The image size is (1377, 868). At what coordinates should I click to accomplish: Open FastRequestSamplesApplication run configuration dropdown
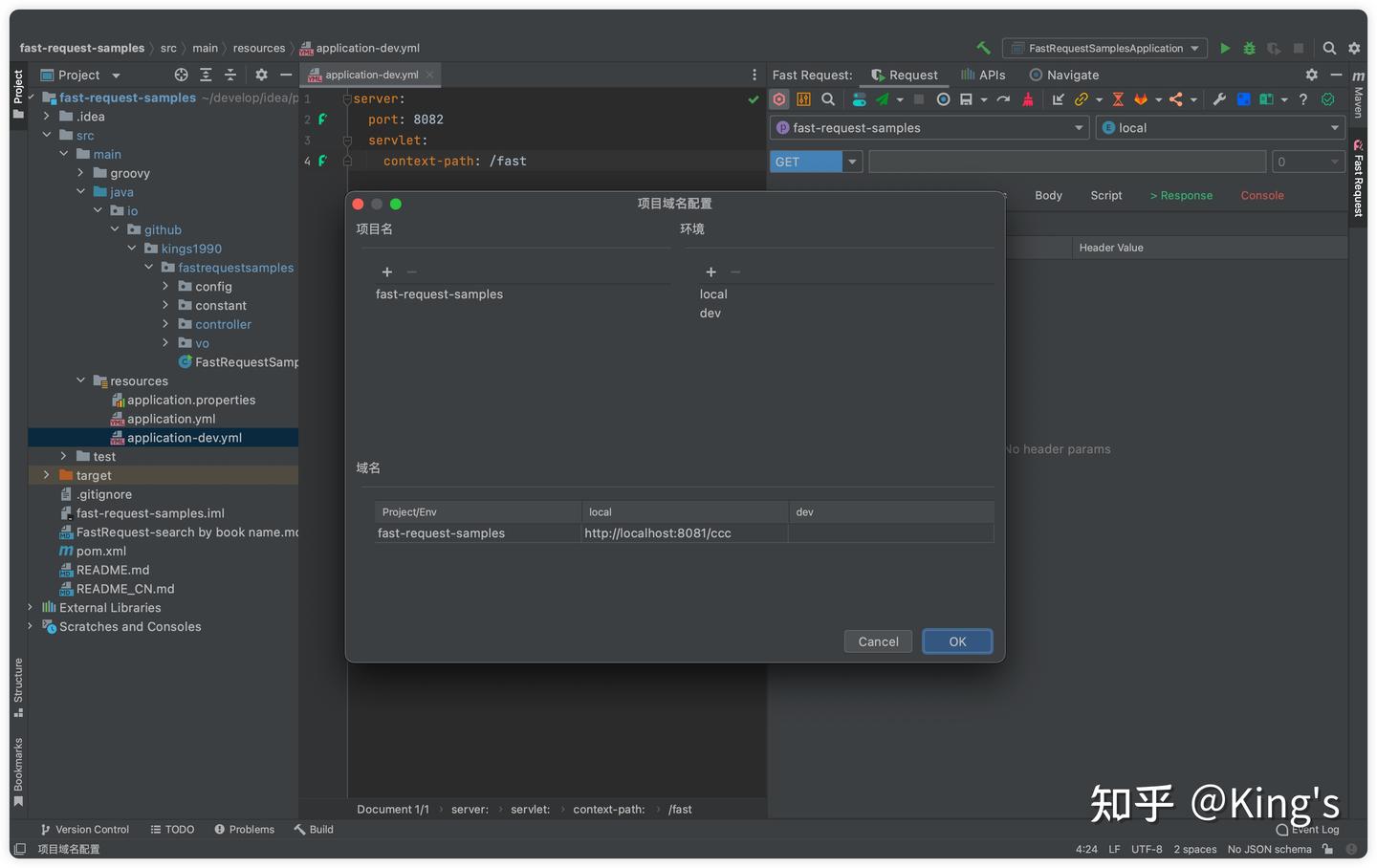tap(1104, 48)
